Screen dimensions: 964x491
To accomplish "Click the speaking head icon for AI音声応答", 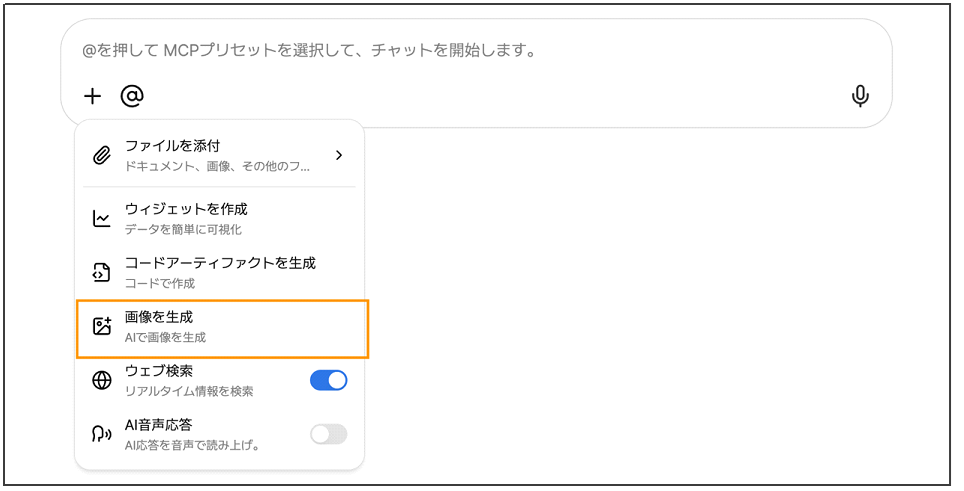I will (101, 434).
